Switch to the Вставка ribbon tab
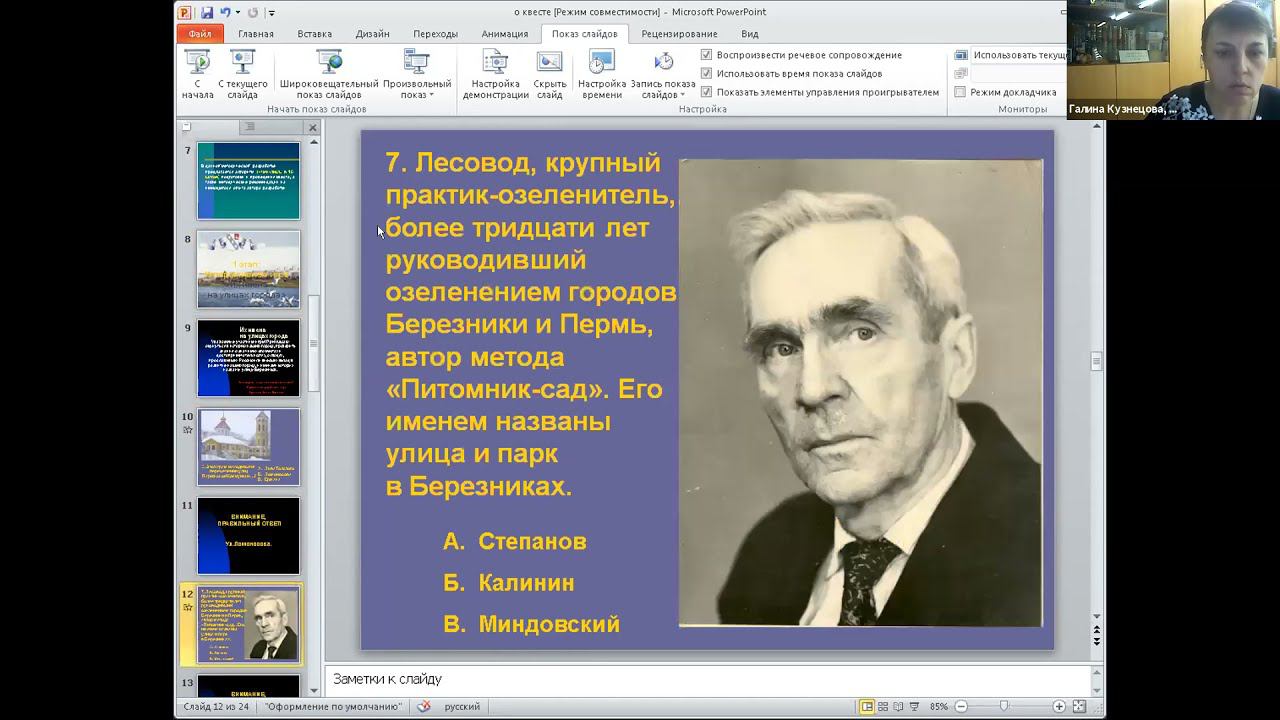The image size is (1280, 720). coord(314,34)
